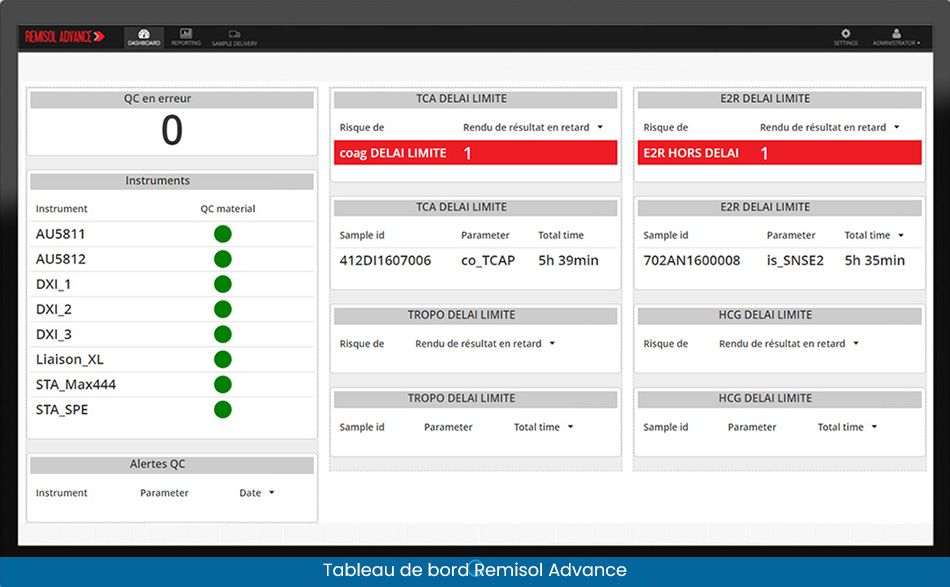Click the Remisol Advance logo

(x=64, y=37)
